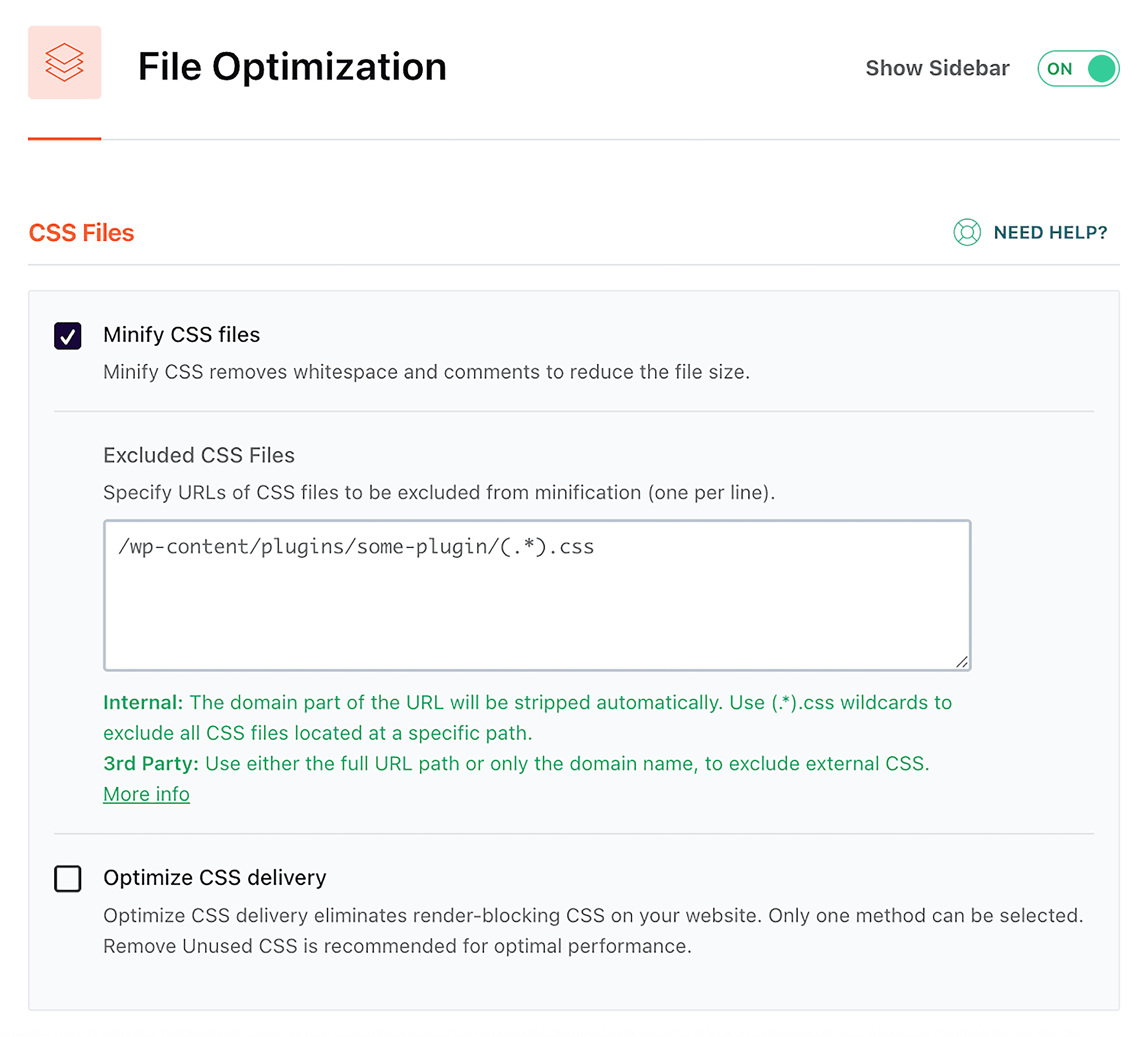Click the NEED HELP? link
This screenshot has width=1148, height=1037.
(x=1051, y=232)
